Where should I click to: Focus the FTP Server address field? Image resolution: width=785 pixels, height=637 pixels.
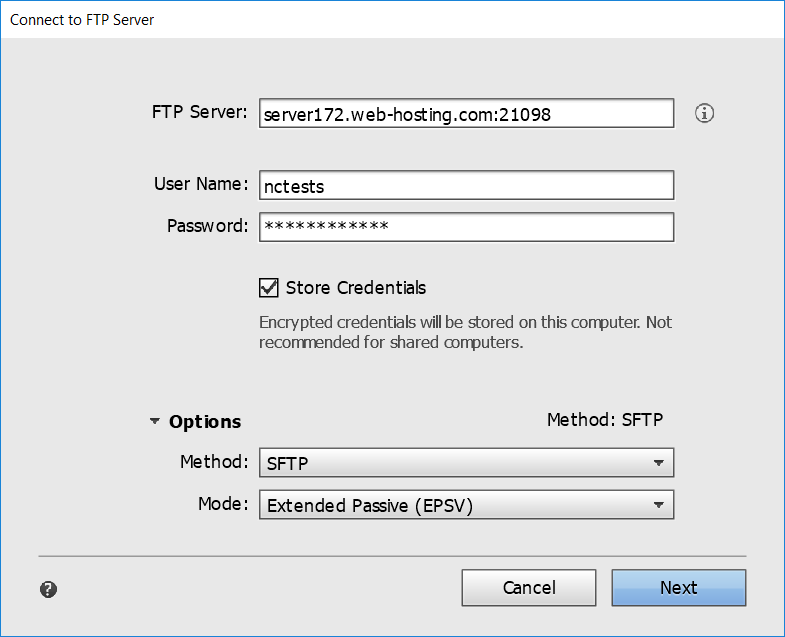[x=467, y=114]
